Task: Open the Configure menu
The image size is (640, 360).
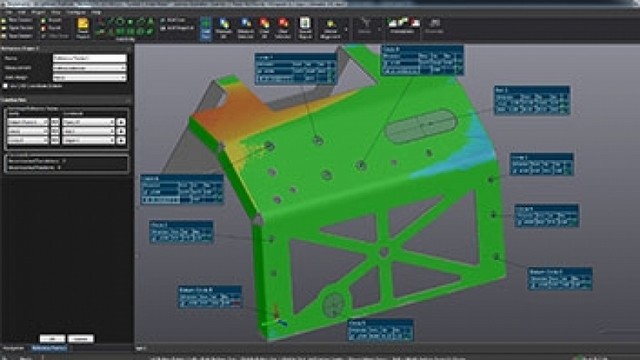Action: point(76,12)
